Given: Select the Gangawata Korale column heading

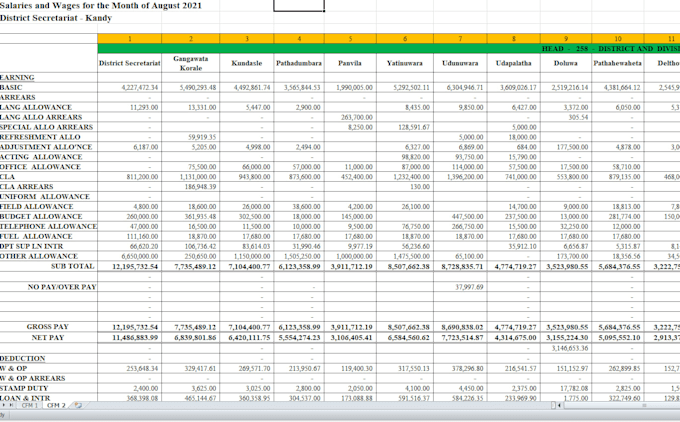Looking at the screenshot, I should (191, 63).
